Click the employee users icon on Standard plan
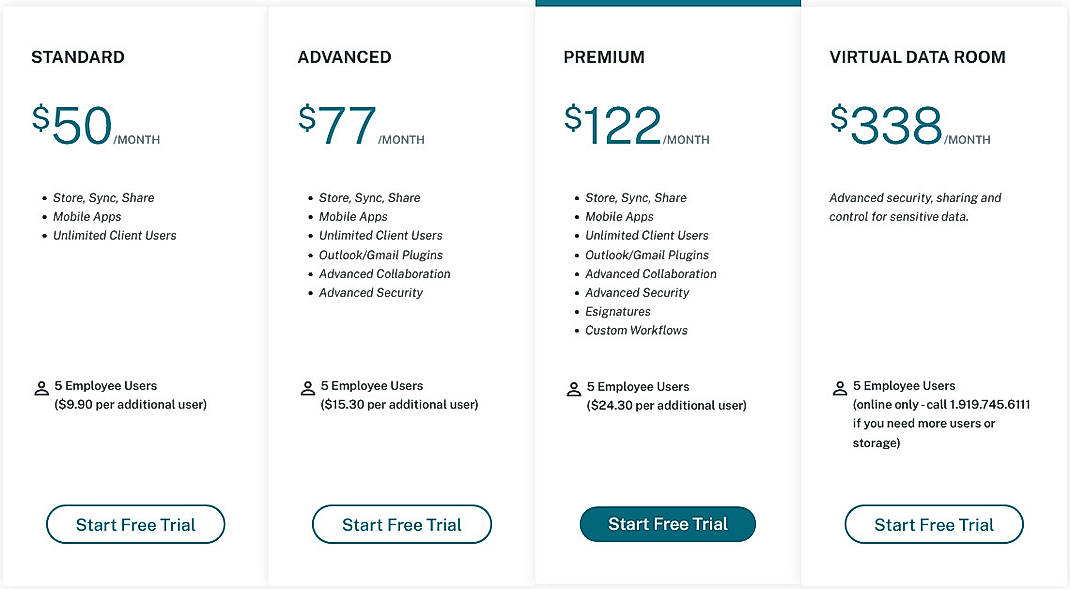The image size is (1070, 589). pos(40,386)
